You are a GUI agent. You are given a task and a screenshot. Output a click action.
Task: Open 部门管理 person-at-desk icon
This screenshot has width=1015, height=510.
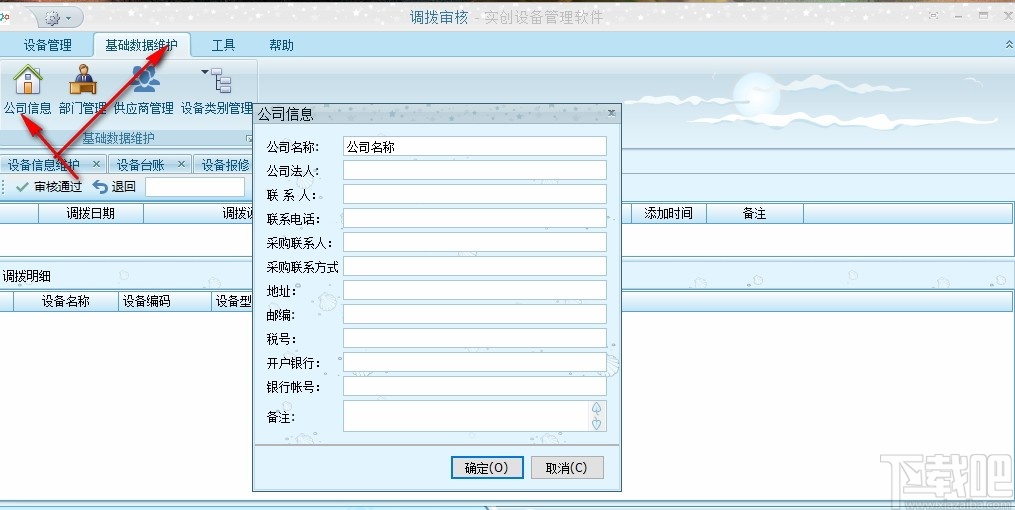[x=83, y=80]
